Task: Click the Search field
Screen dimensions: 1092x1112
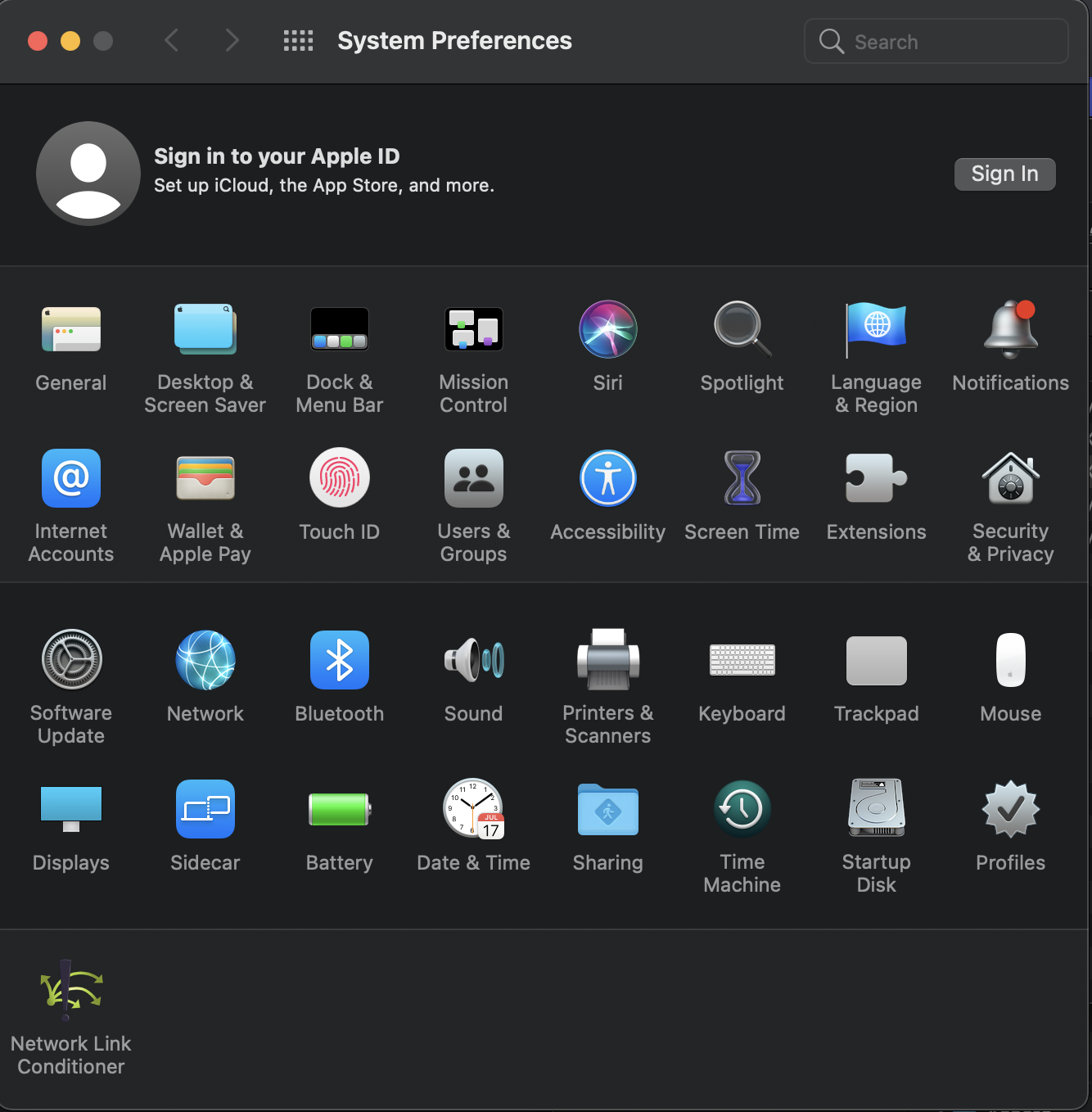Action: tap(936, 41)
